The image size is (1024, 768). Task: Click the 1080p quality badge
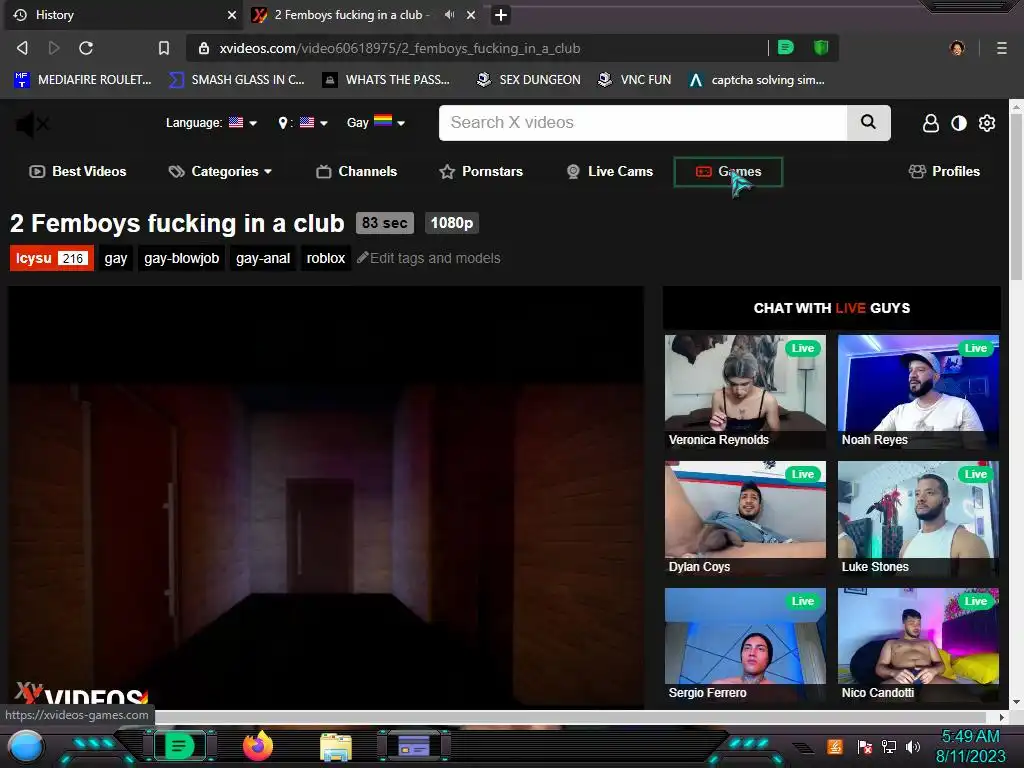tap(452, 223)
